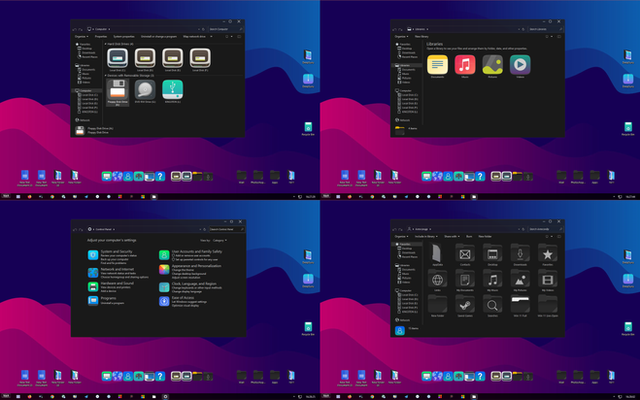Click System properties in Computer toolbar
640x400 pixels.
click(124, 36)
